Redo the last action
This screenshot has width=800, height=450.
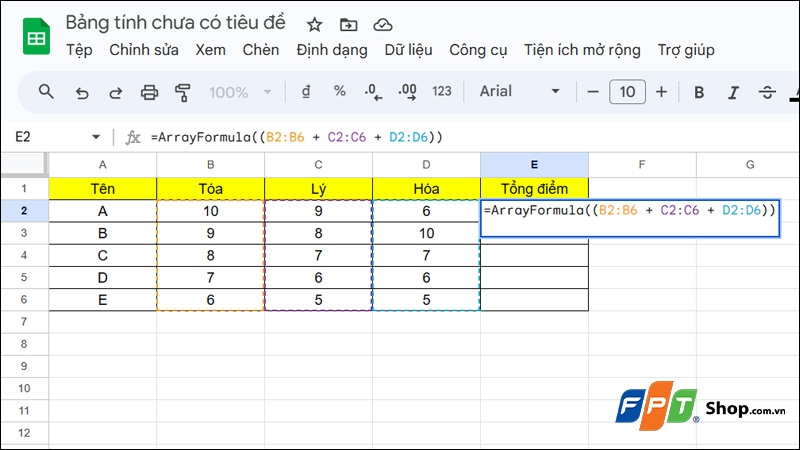pyautogui.click(x=116, y=92)
